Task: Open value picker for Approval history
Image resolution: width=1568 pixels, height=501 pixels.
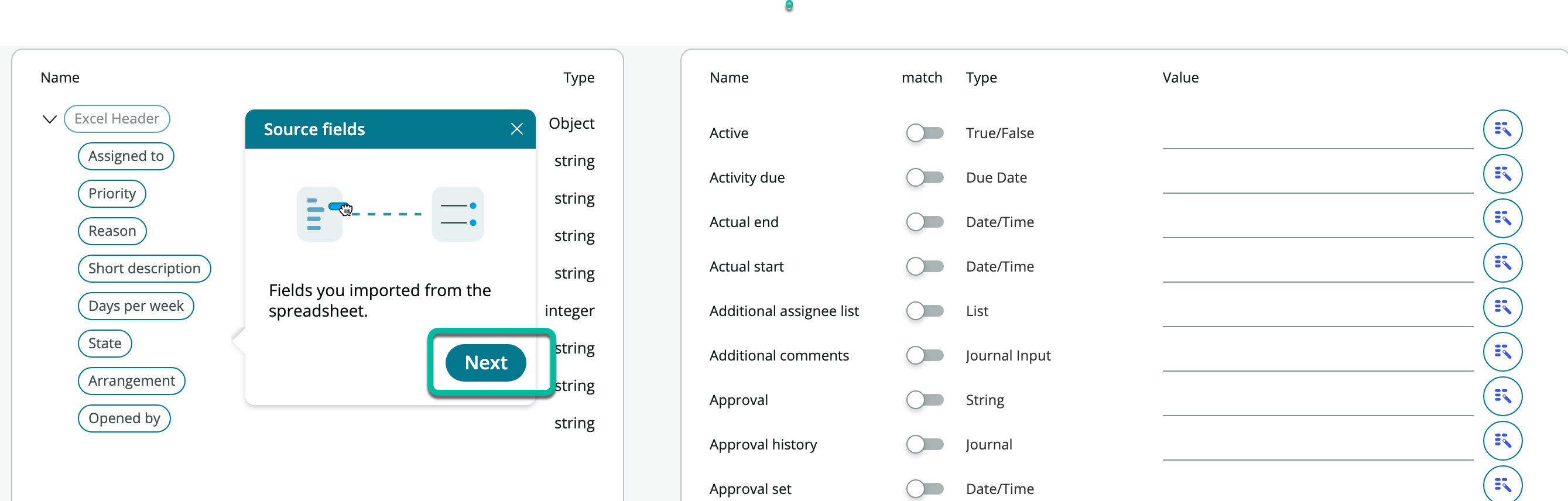Action: 1502,441
